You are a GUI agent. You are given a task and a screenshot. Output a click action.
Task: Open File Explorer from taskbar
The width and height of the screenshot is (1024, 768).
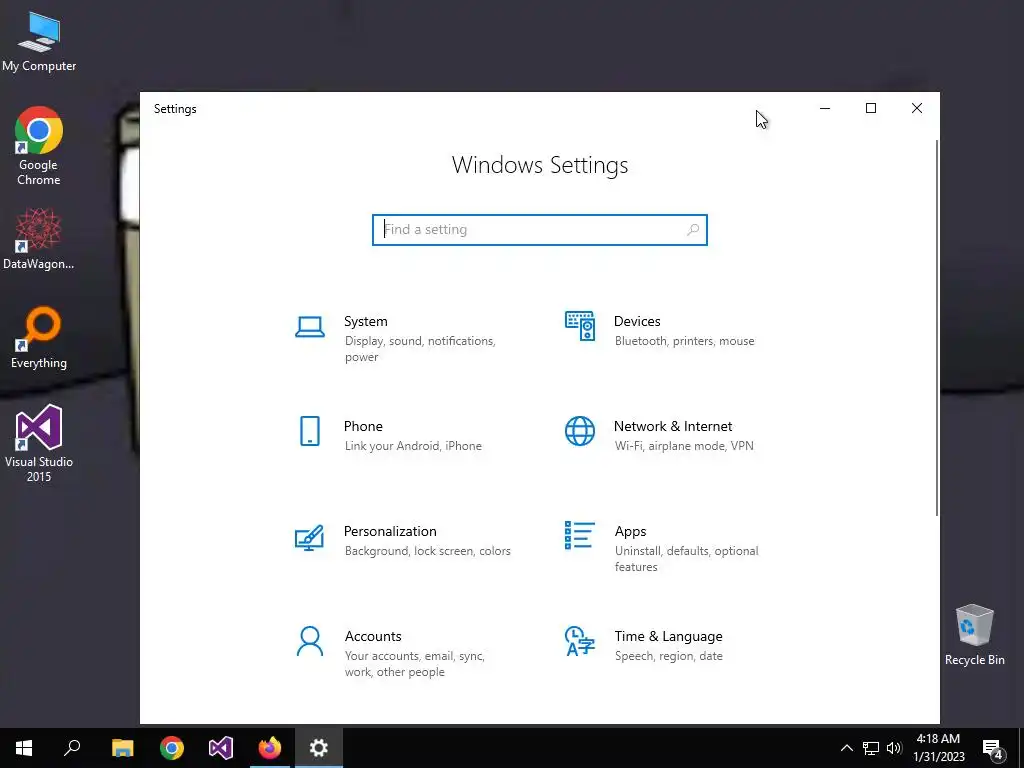click(x=122, y=748)
